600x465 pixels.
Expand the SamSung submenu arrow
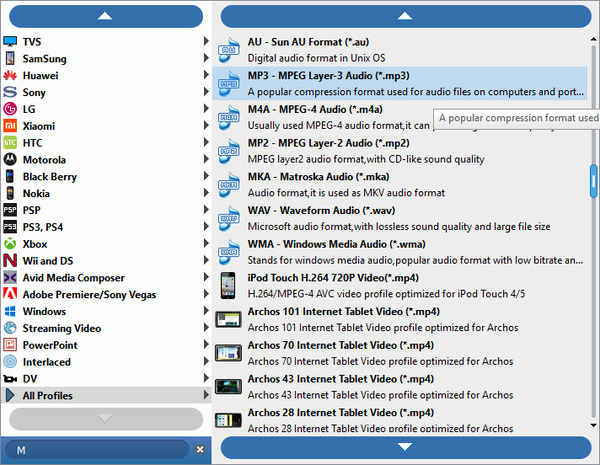[206, 58]
